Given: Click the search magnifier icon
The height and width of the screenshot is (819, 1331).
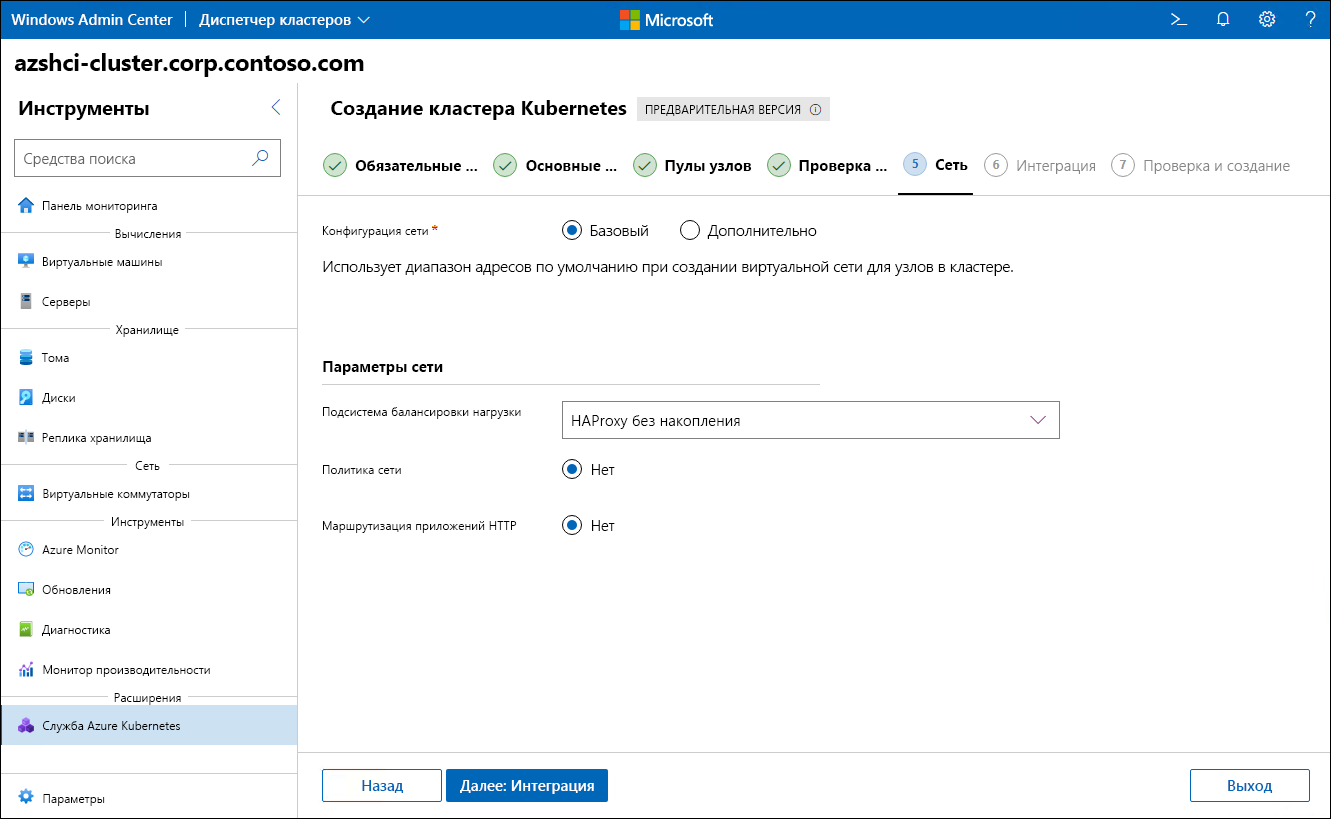Looking at the screenshot, I should click(260, 157).
